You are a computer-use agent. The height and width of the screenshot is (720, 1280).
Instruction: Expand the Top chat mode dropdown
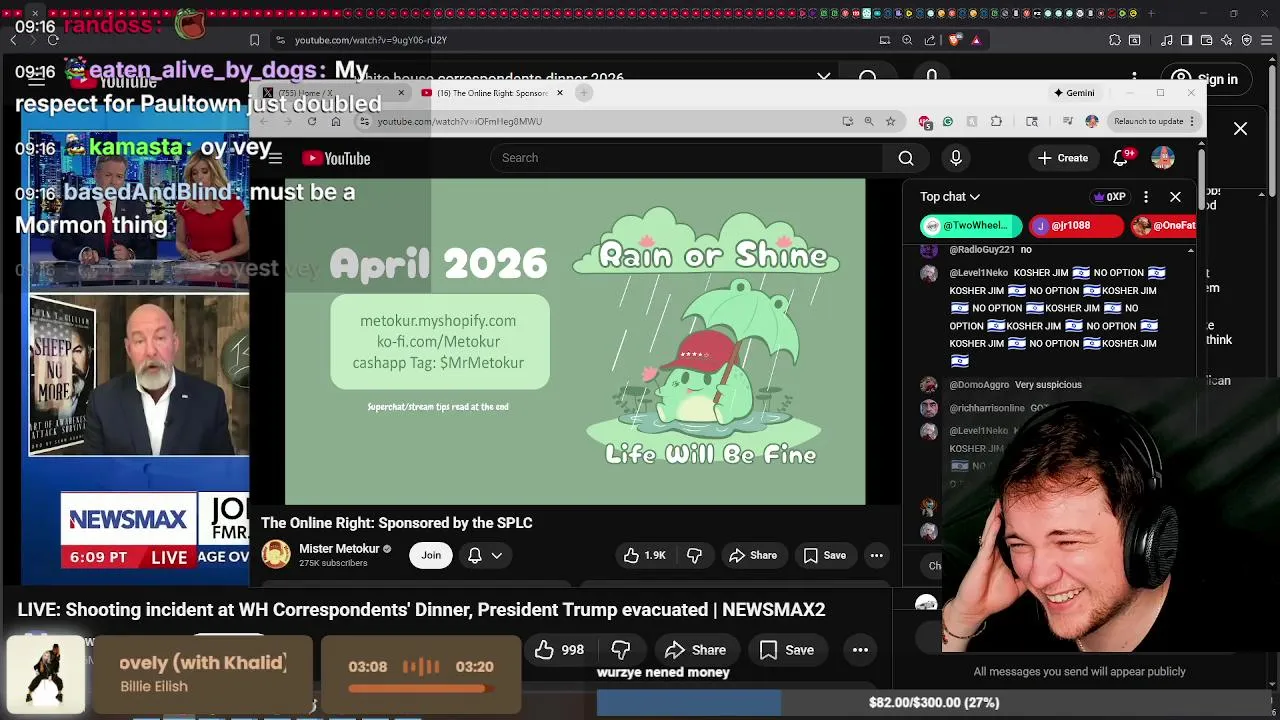[x=950, y=197]
